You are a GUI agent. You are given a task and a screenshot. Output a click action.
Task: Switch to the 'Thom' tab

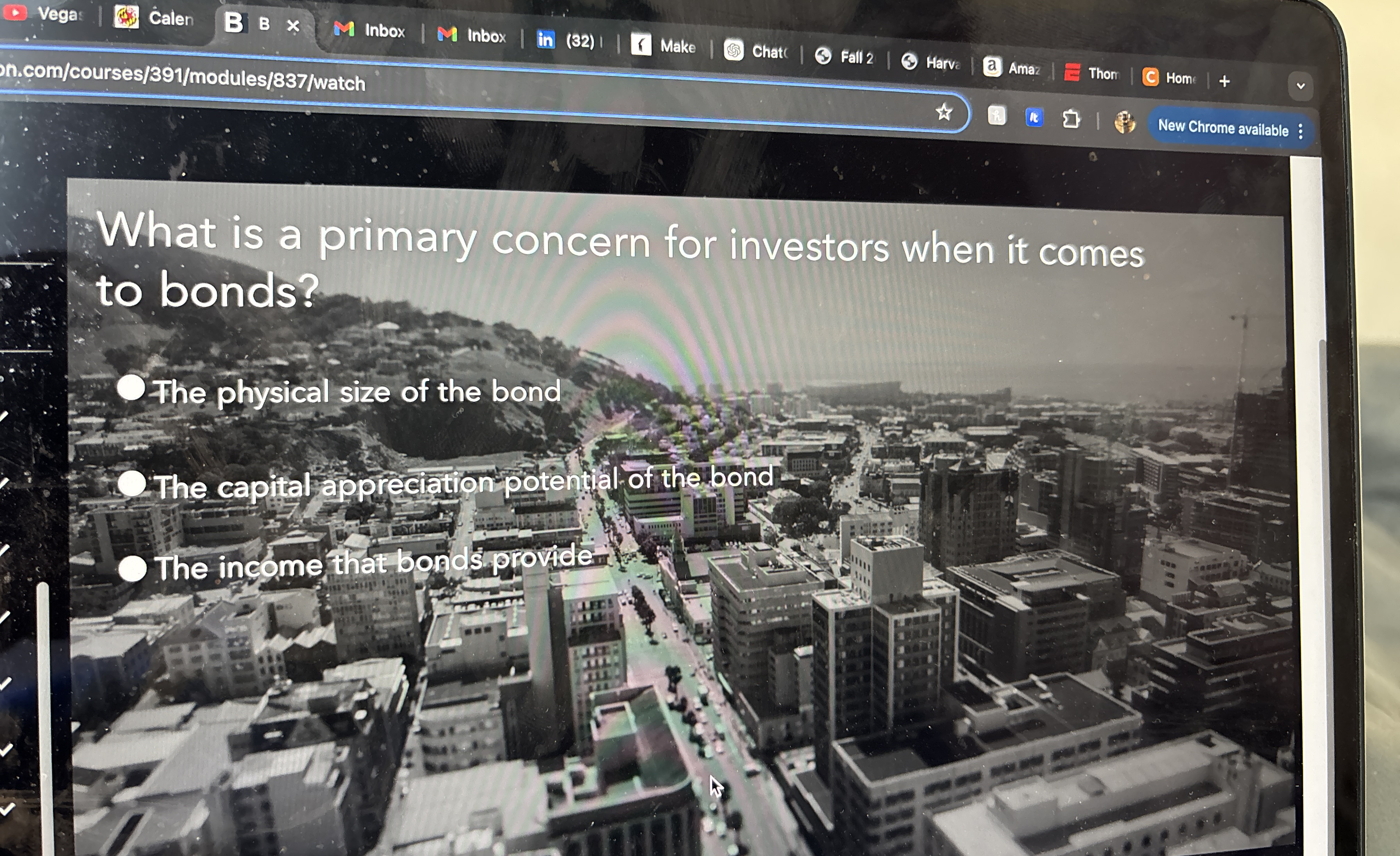pos(1092,73)
